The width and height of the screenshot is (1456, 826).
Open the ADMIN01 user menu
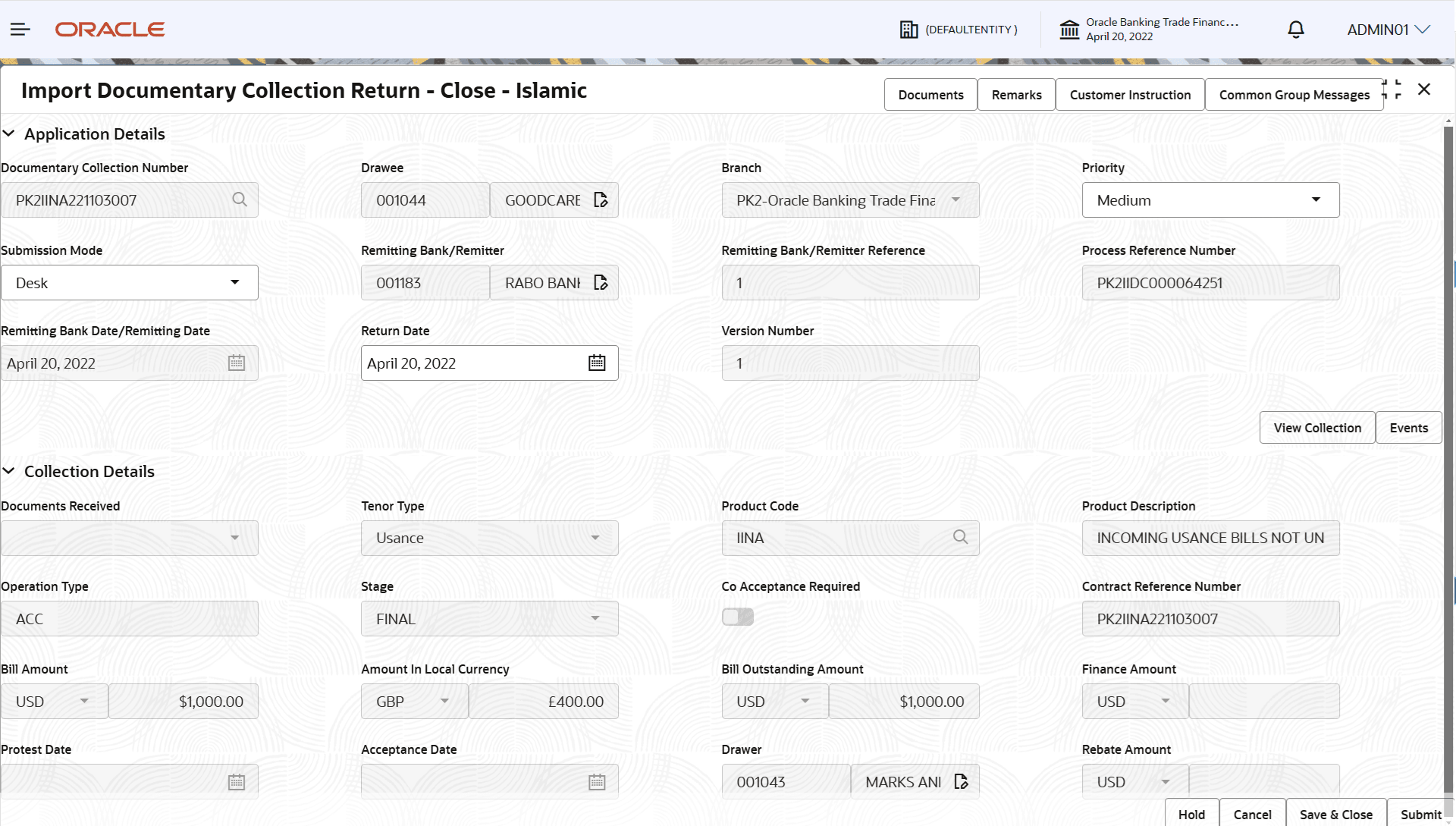(x=1388, y=30)
